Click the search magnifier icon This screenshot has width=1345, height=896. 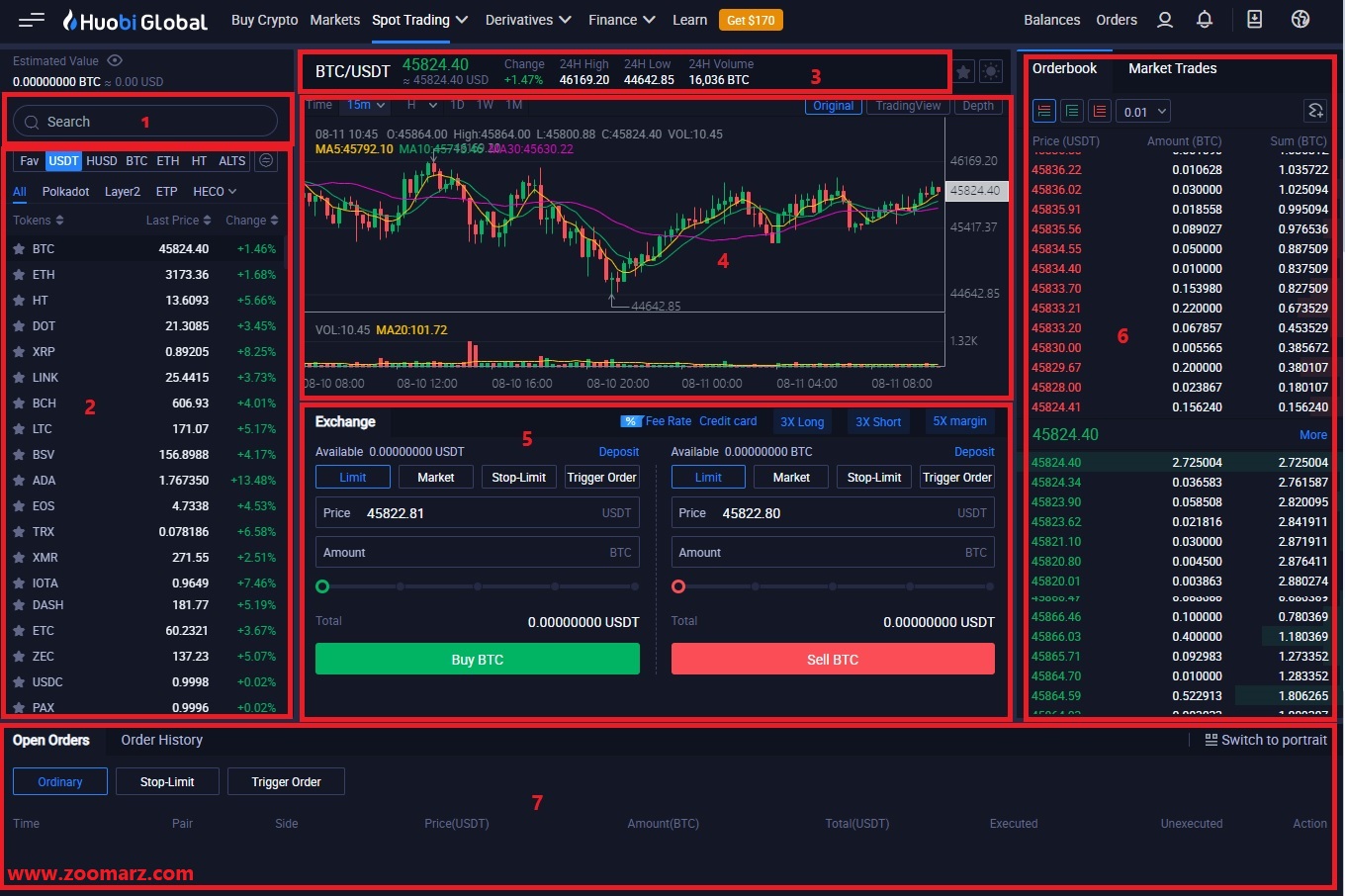[x=32, y=122]
